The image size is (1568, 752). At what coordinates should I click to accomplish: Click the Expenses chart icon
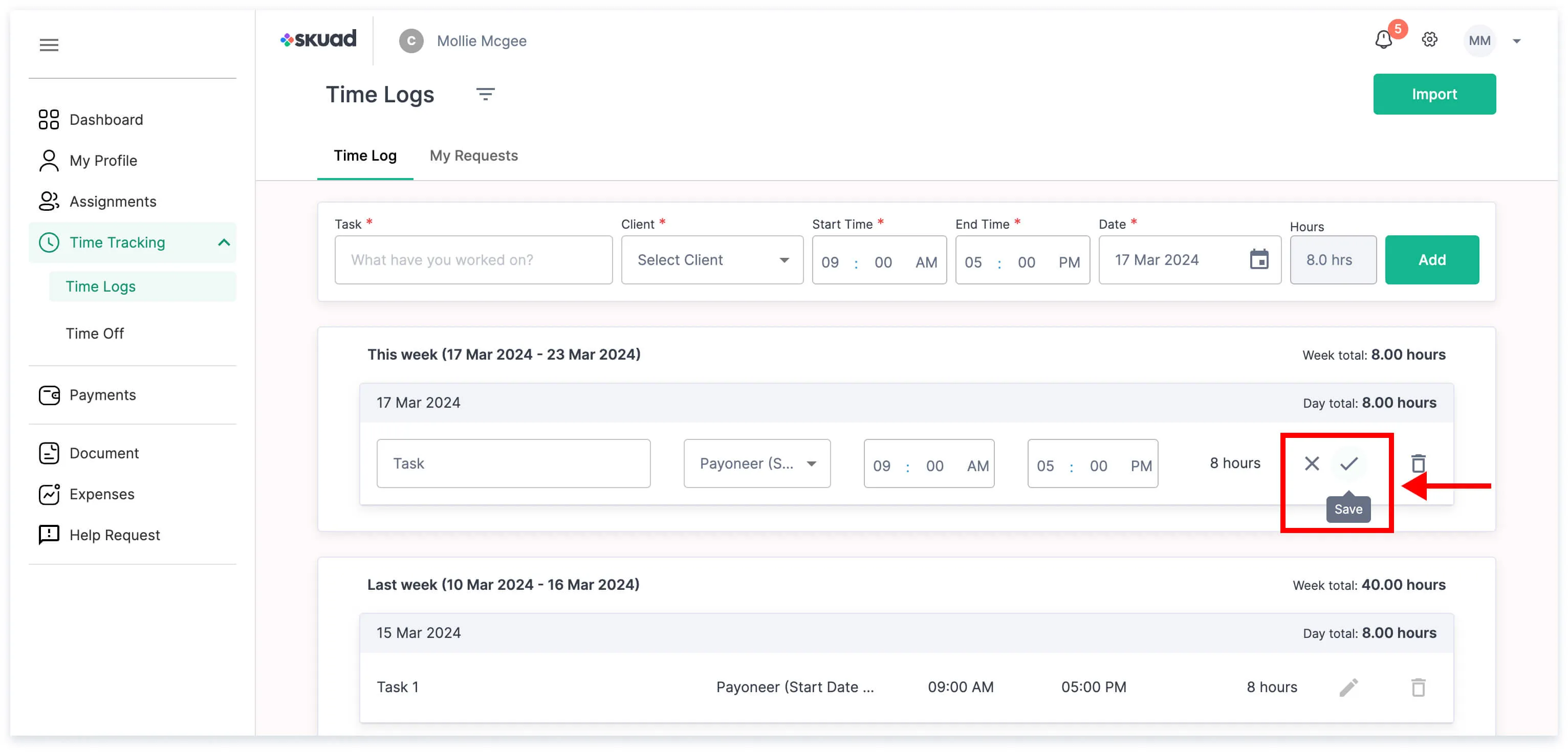pos(49,494)
